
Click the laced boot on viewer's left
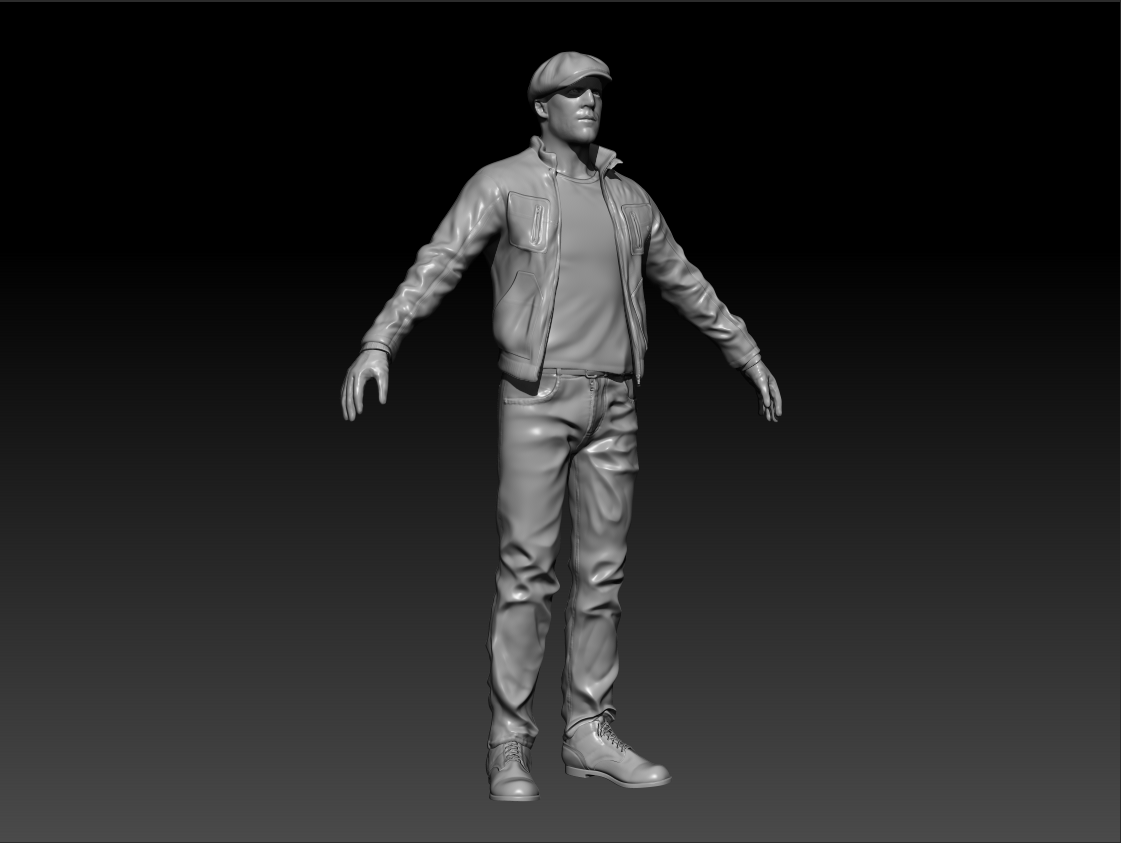tap(512, 770)
